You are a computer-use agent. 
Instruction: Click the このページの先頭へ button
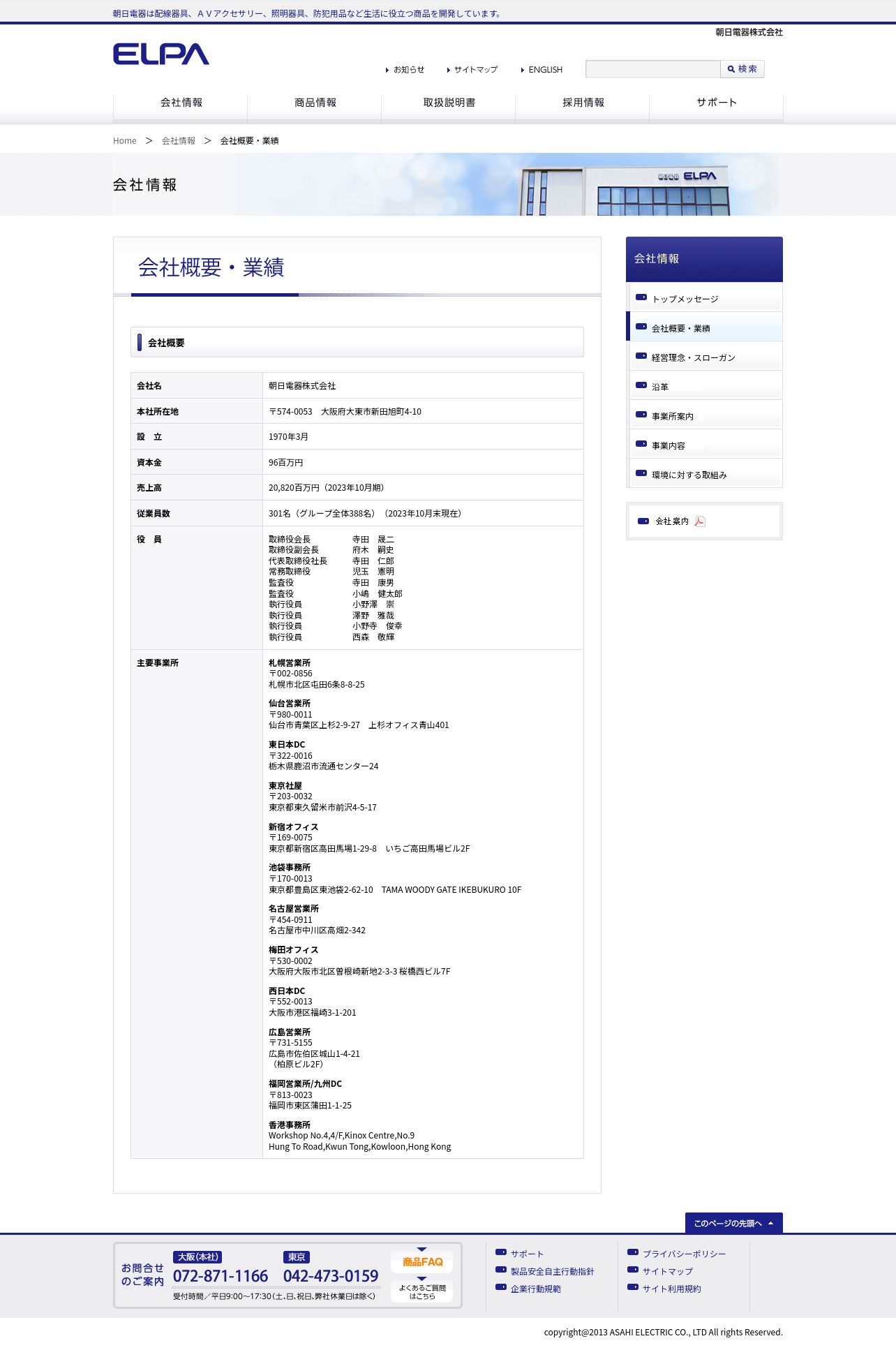point(734,1223)
